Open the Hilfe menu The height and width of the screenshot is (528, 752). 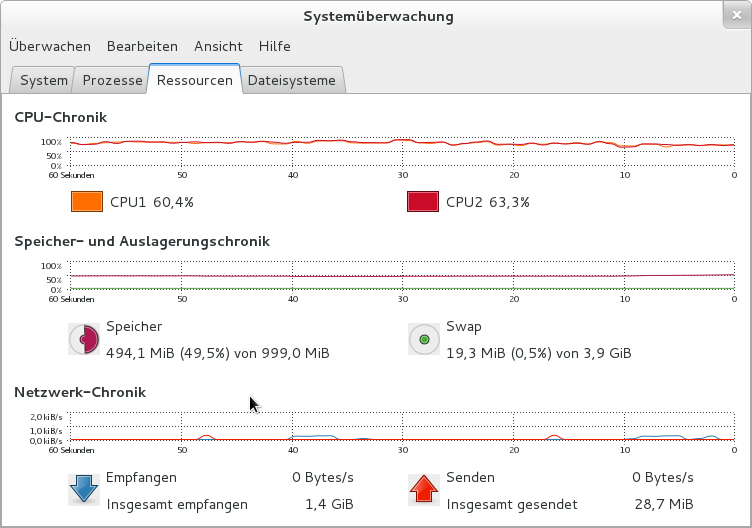tap(274, 46)
